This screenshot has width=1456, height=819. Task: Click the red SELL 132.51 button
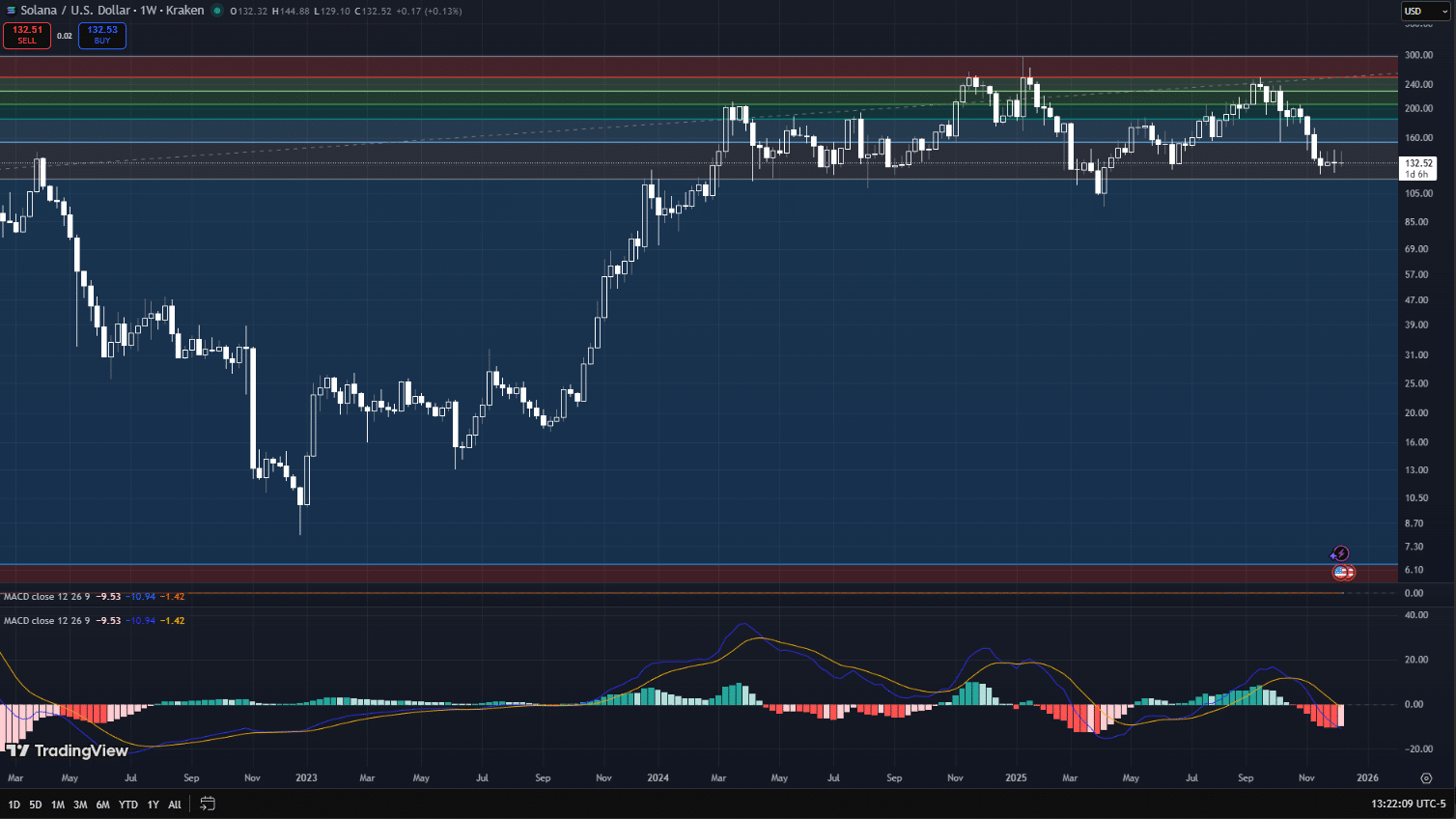click(x=27, y=35)
